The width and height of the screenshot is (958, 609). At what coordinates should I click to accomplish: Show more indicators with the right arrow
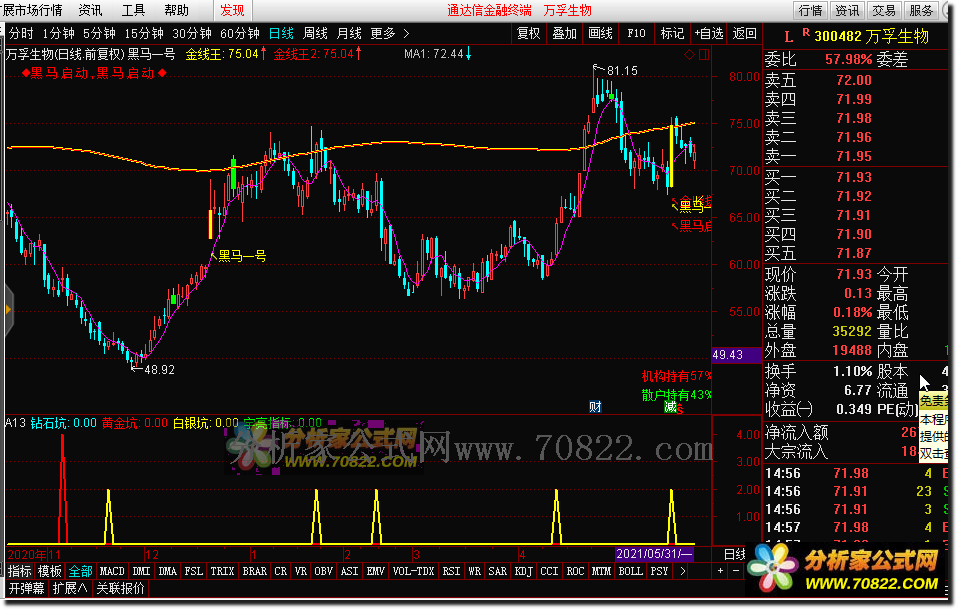pos(682,571)
